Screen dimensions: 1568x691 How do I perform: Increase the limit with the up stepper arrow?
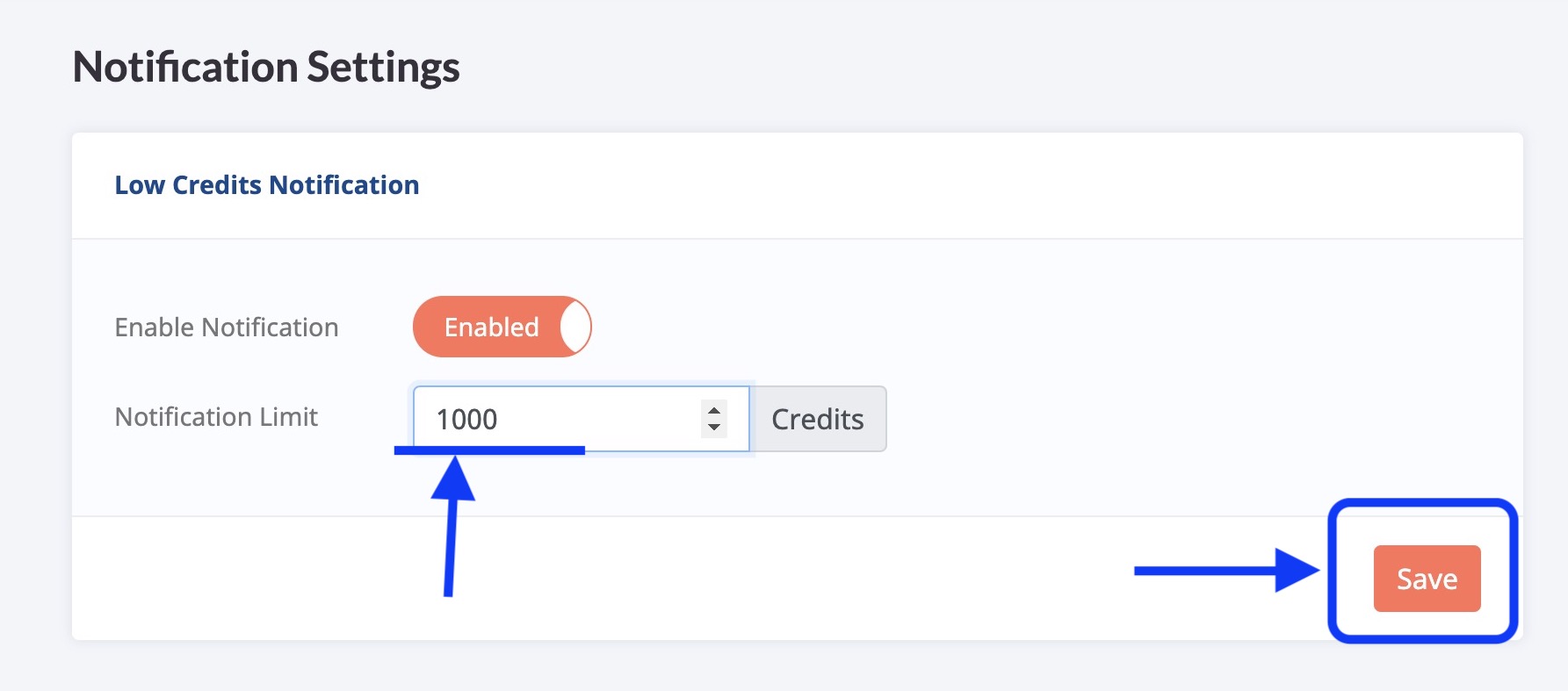point(714,410)
